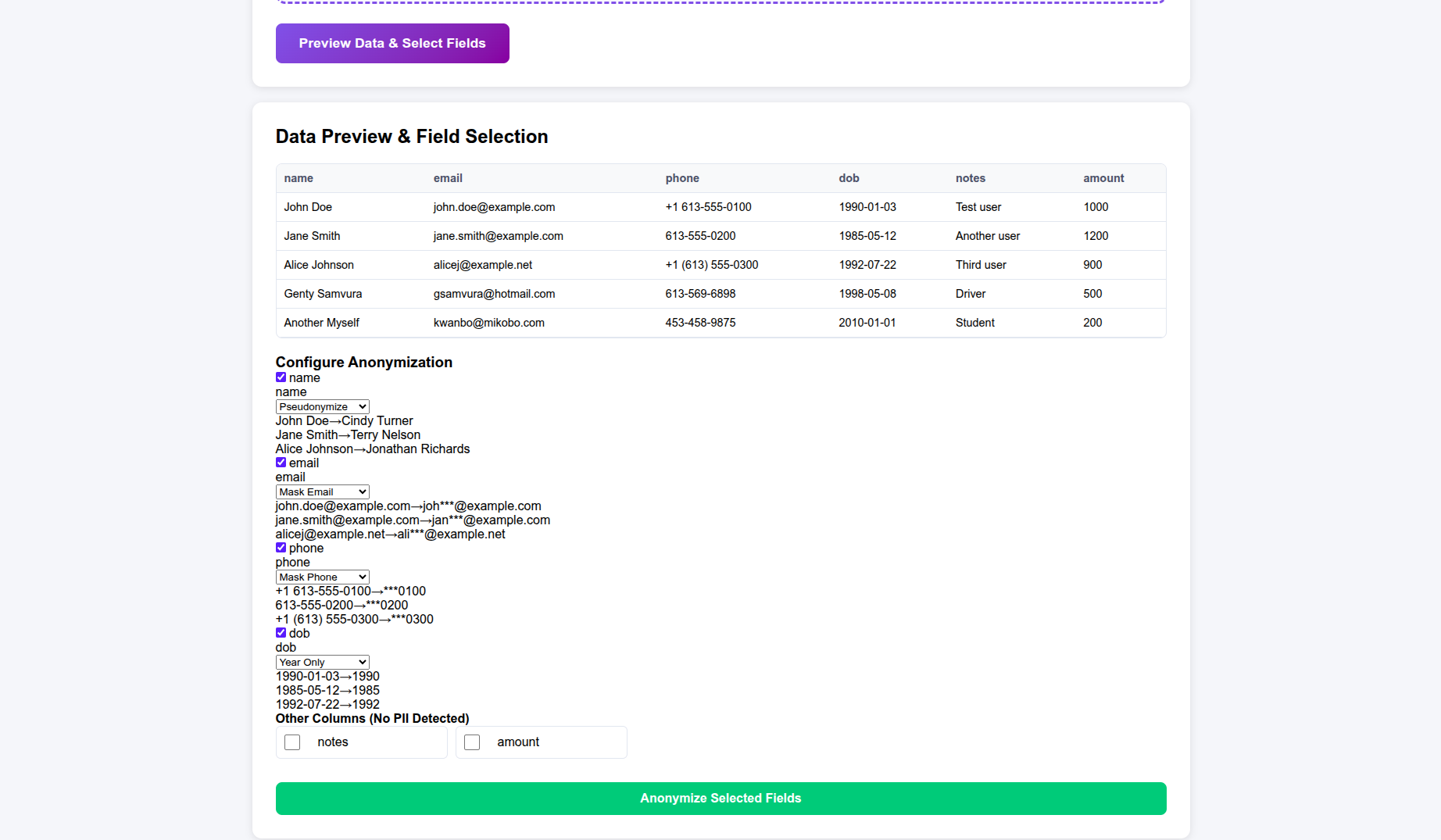Click the Preview Data & Select Fields button
1441x840 pixels.
[x=392, y=43]
